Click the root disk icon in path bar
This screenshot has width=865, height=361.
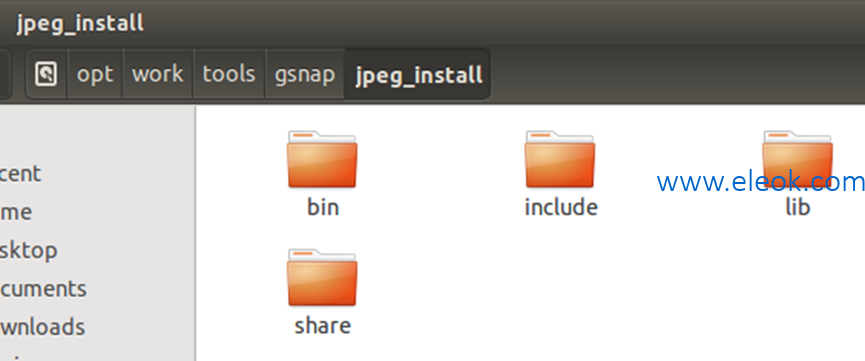(46, 74)
